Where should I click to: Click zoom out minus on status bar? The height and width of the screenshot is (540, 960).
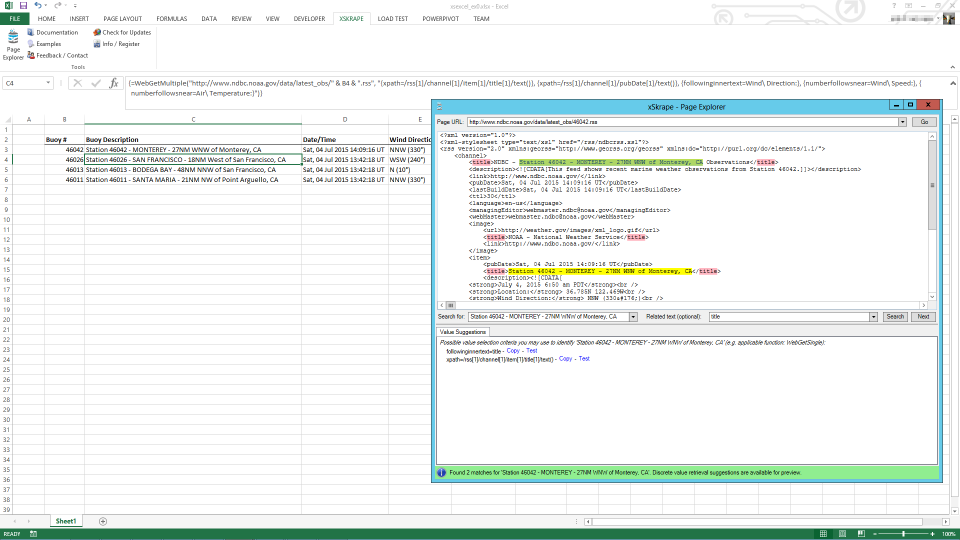tap(874, 534)
